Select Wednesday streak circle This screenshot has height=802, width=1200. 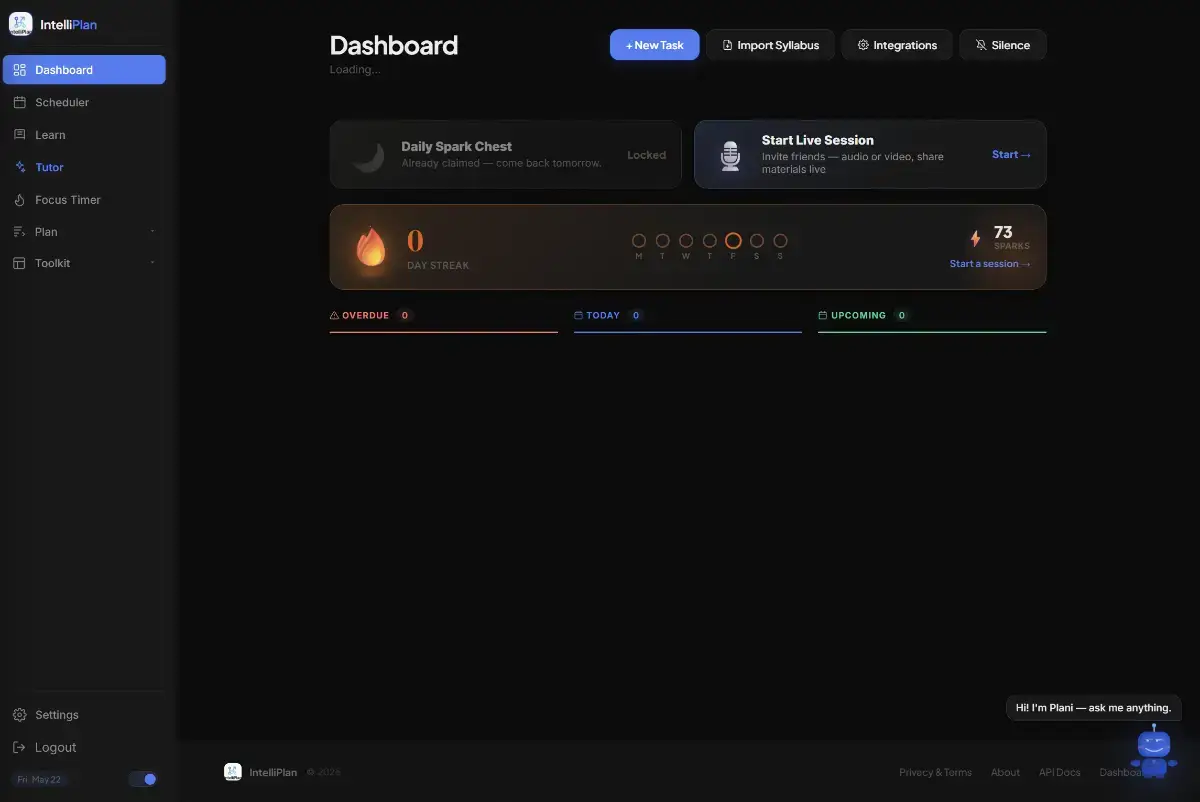click(686, 241)
